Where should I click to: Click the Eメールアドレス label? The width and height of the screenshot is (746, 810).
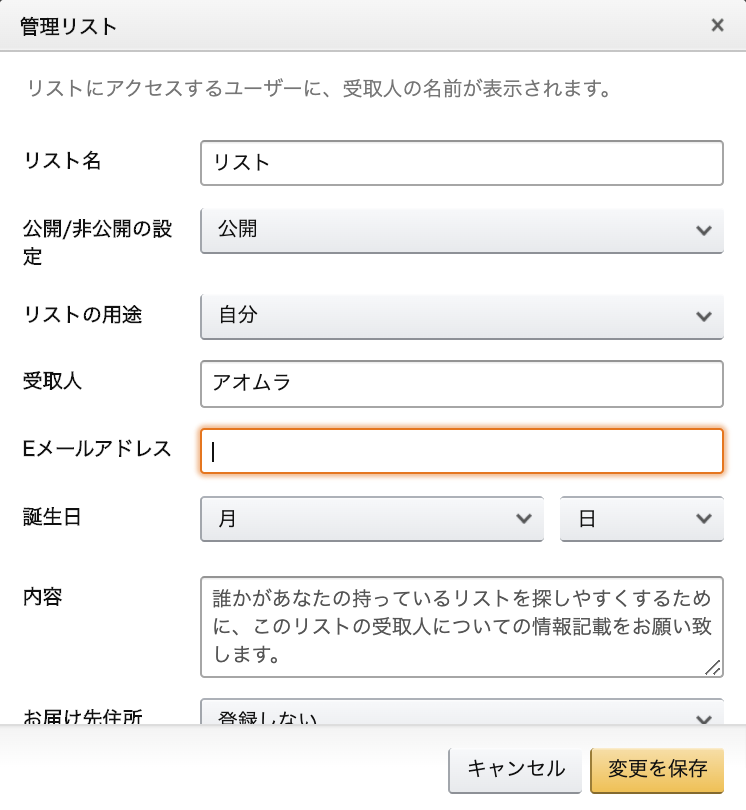pyautogui.click(x=97, y=448)
